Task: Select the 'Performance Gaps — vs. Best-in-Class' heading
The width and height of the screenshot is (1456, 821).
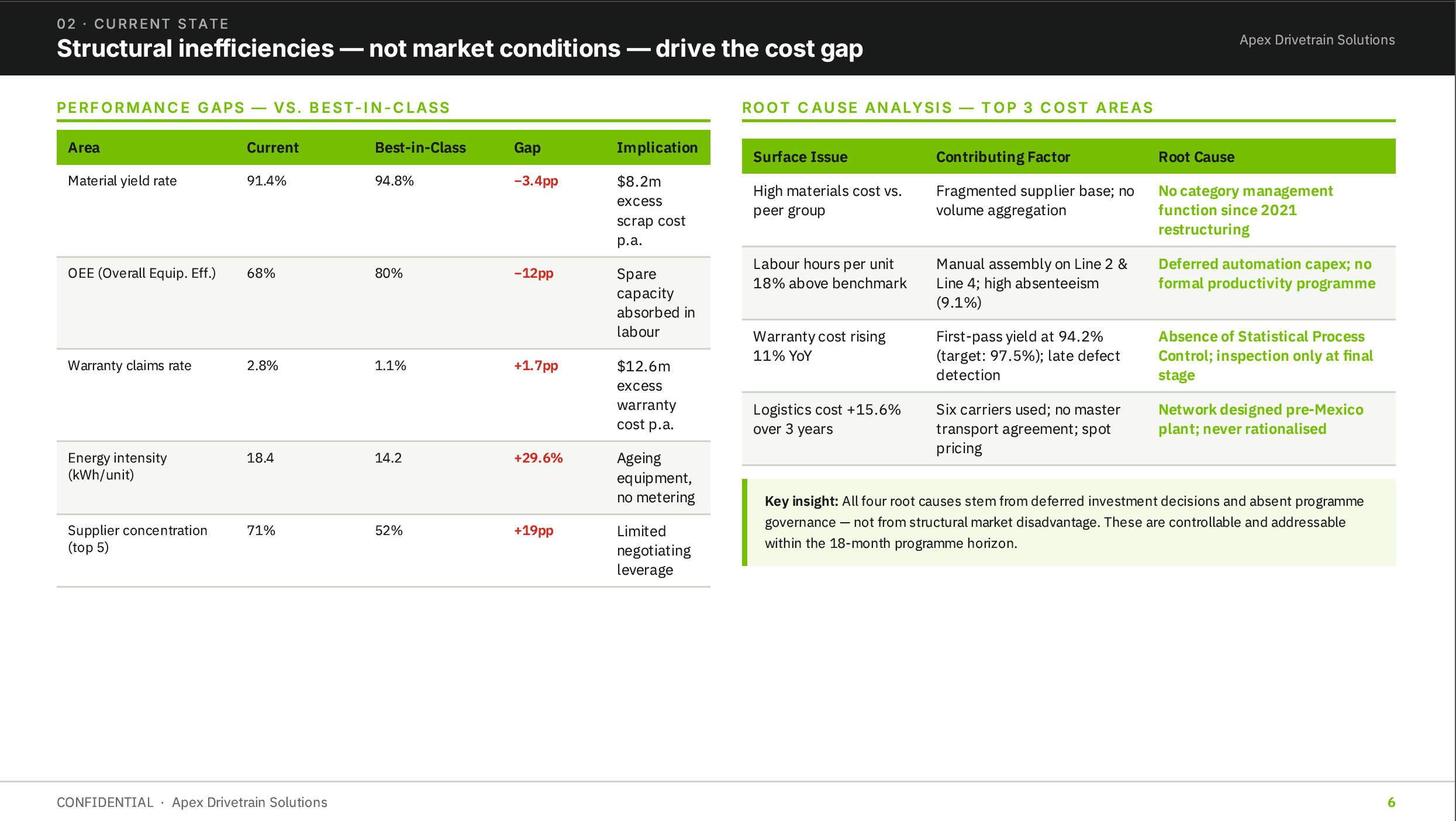Action: pyautogui.click(x=253, y=108)
